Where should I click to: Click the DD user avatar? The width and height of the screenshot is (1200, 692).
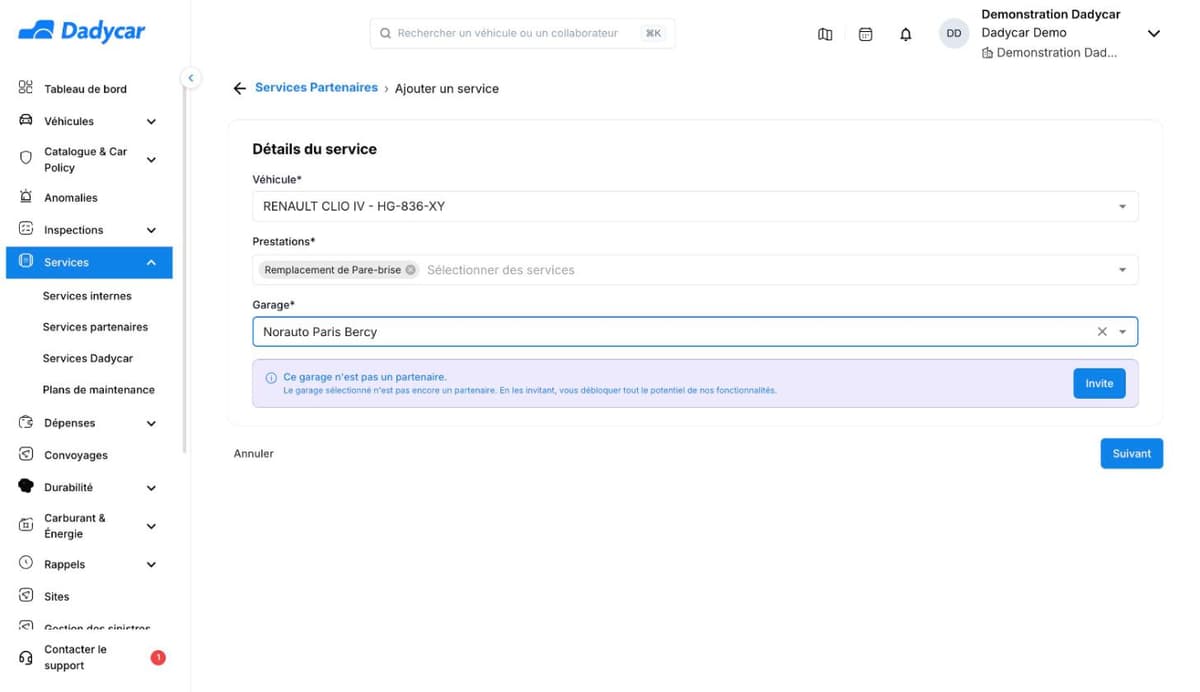[x=954, y=33]
